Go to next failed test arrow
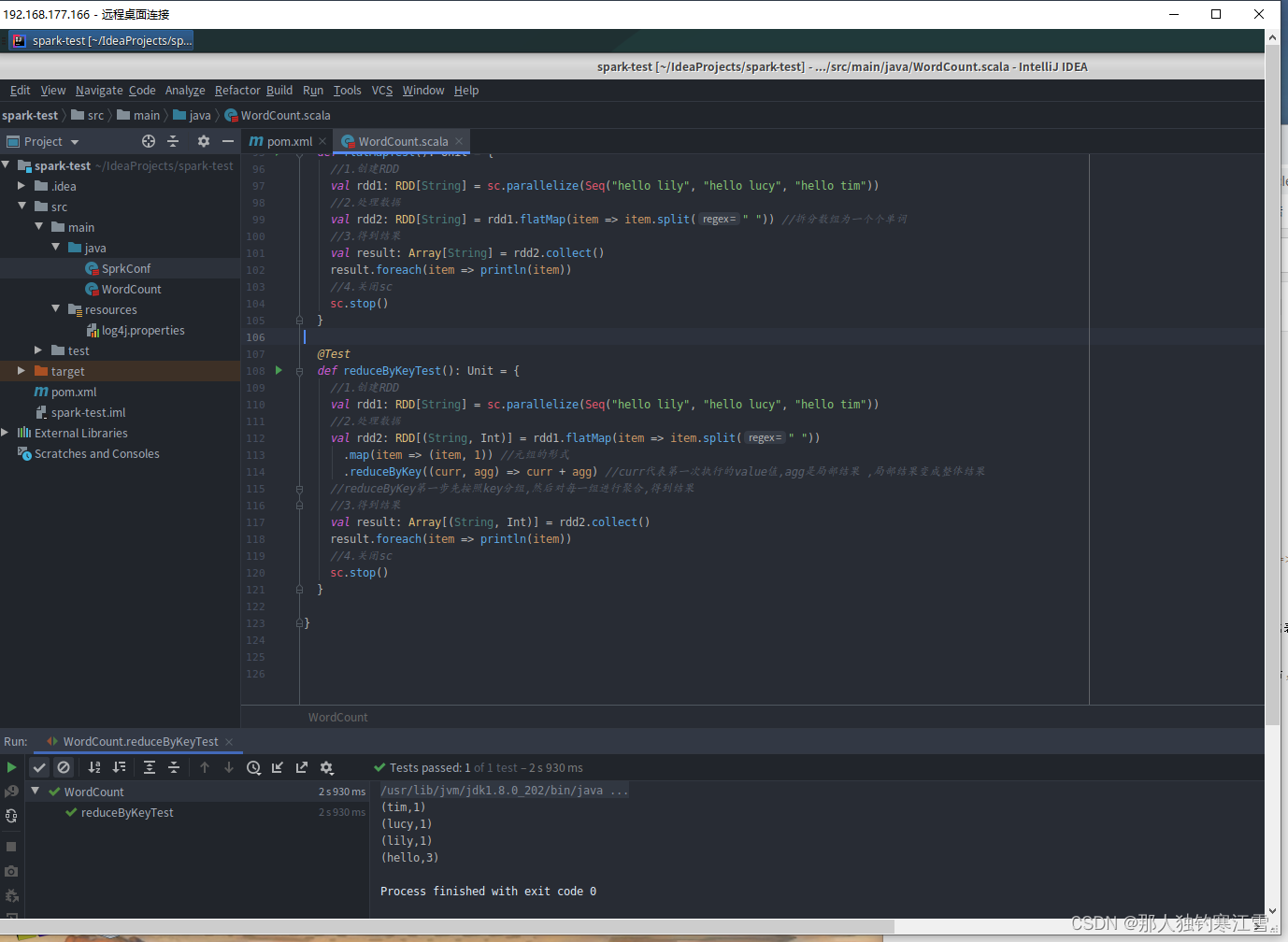This screenshot has width=1288, height=942. click(229, 767)
